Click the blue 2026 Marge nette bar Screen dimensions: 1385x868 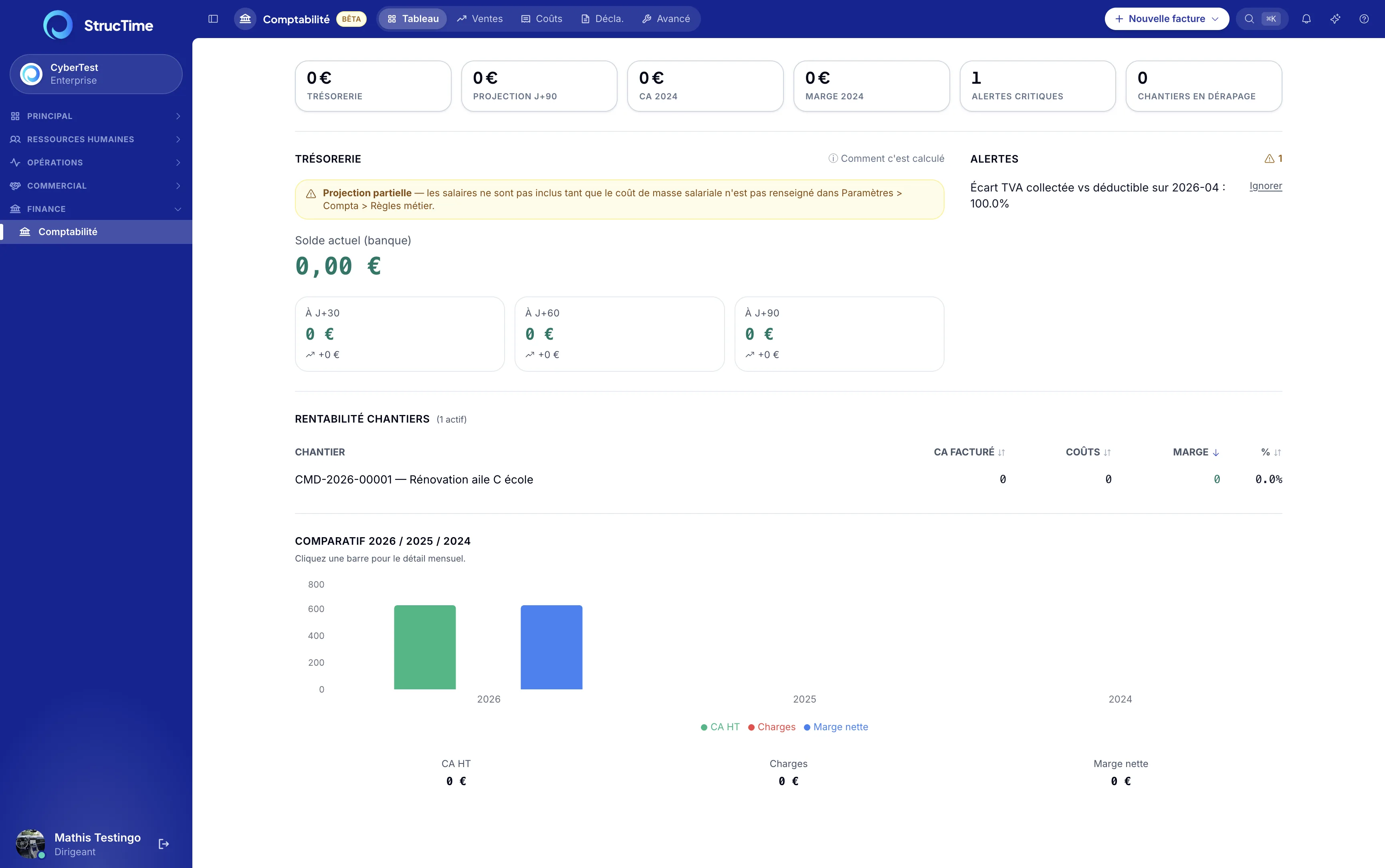point(551,647)
